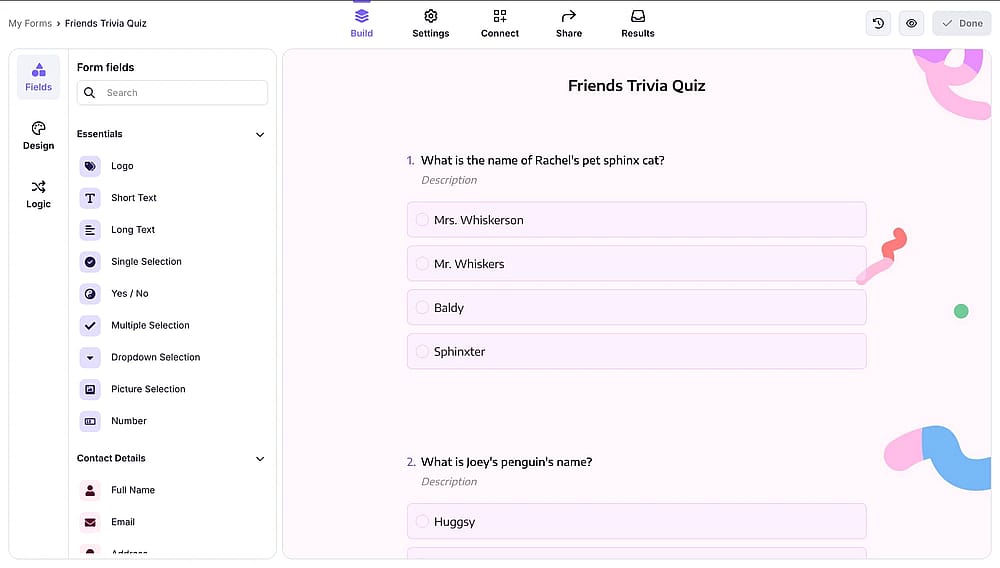
Task: Switch to the Build tab
Action: point(362,24)
